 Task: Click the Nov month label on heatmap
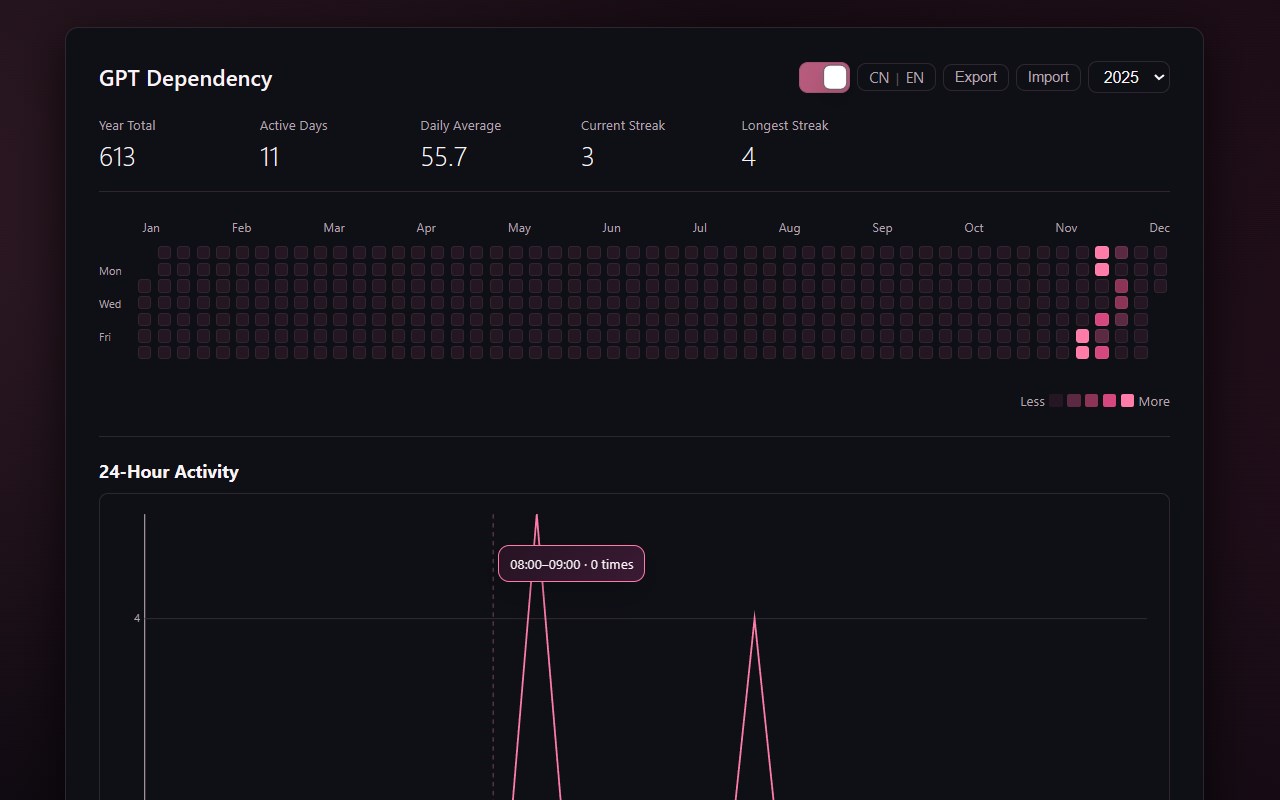(x=1066, y=228)
